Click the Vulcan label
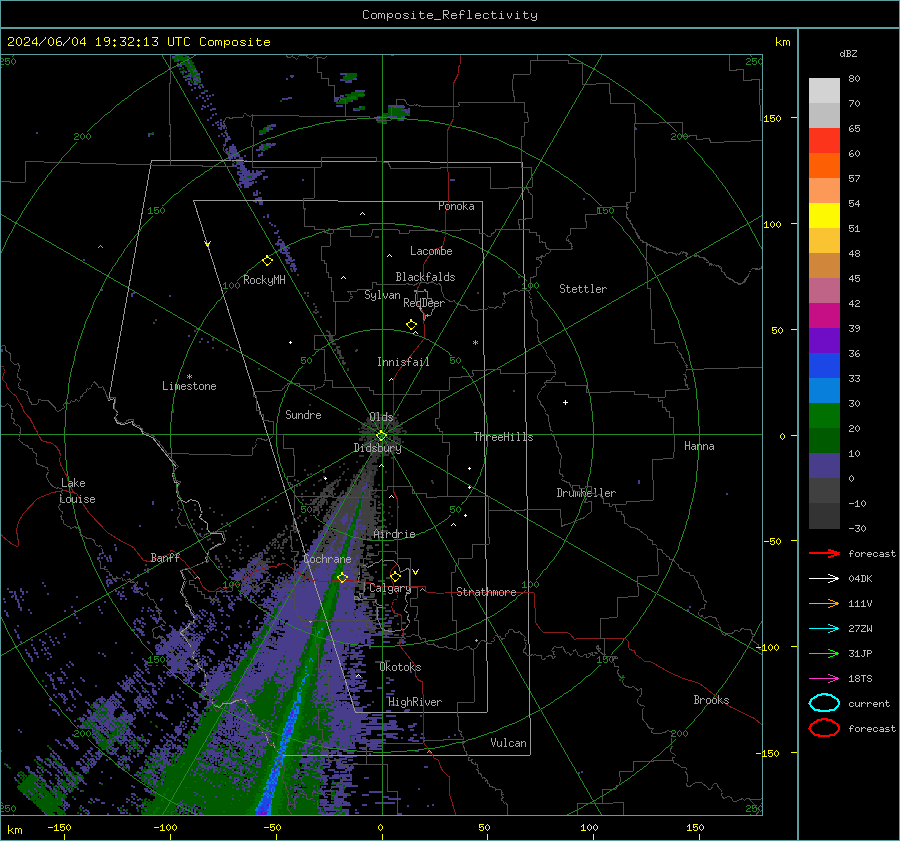Viewport: 900px width, 841px height. tap(509, 743)
